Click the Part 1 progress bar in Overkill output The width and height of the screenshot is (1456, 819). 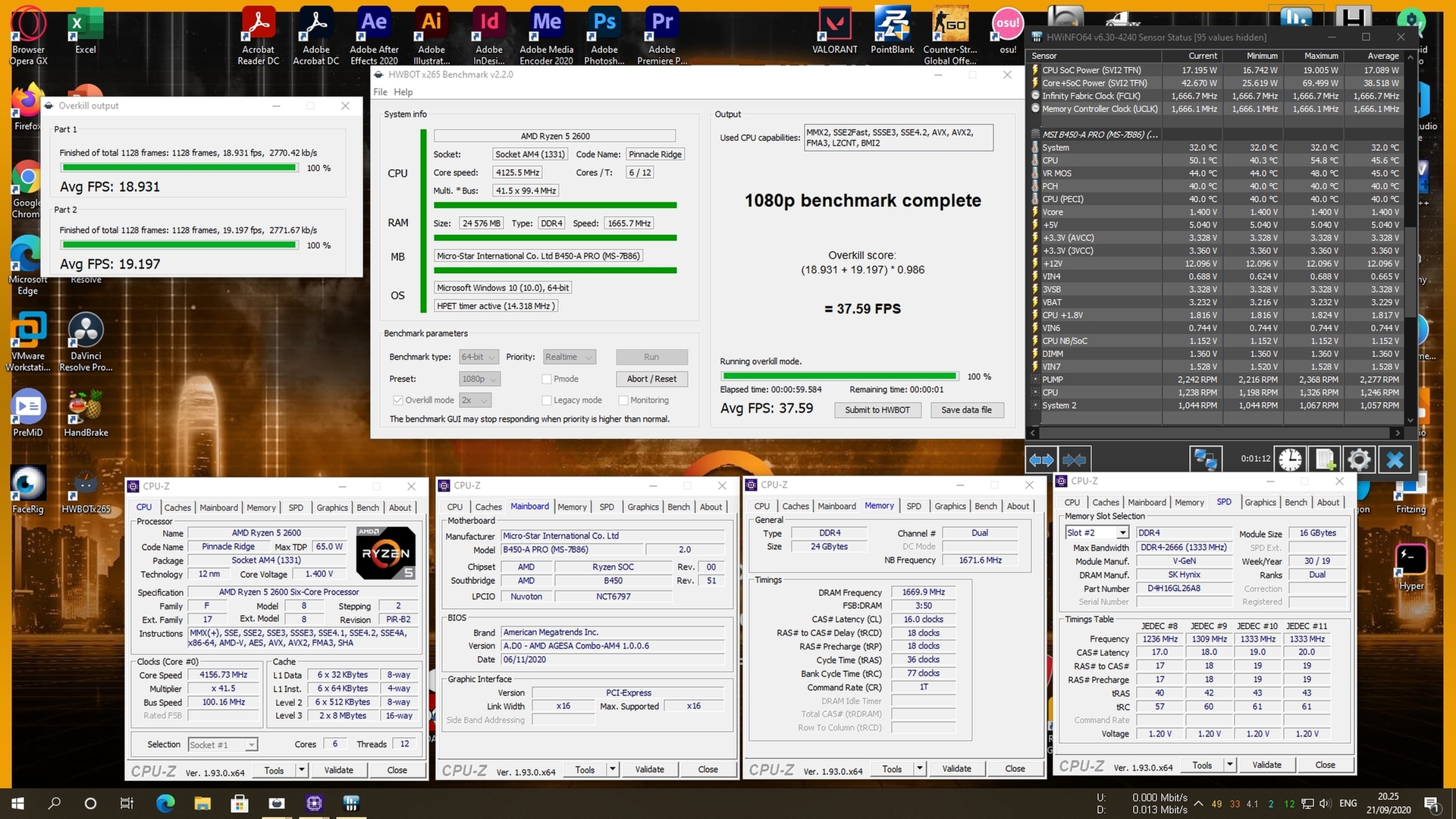coord(179,168)
